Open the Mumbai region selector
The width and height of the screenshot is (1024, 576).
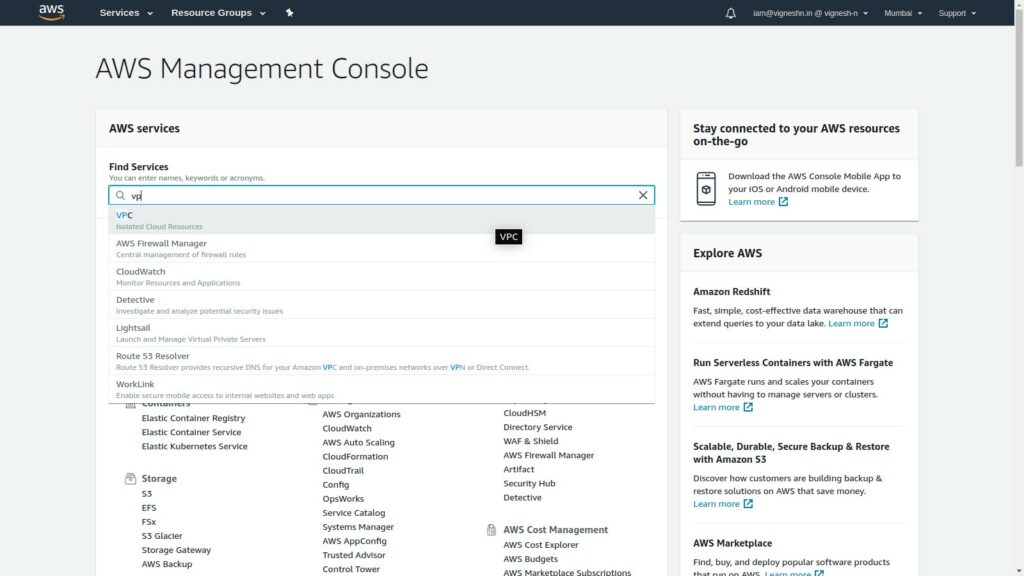(903, 13)
